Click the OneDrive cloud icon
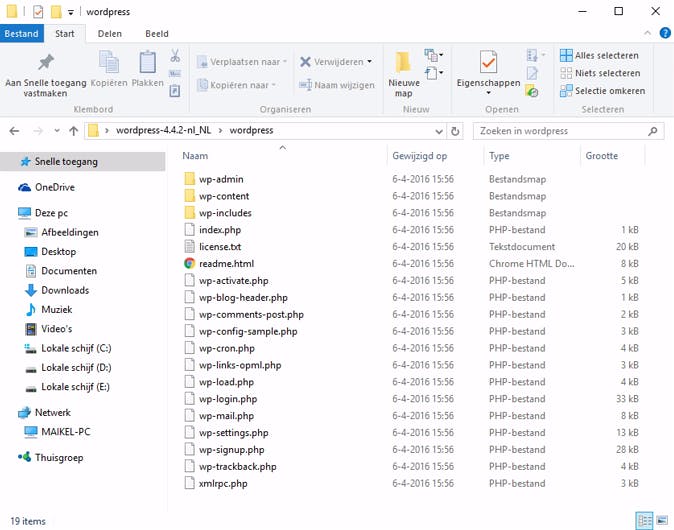Viewport: 674px width, 530px height. pyautogui.click(x=25, y=187)
